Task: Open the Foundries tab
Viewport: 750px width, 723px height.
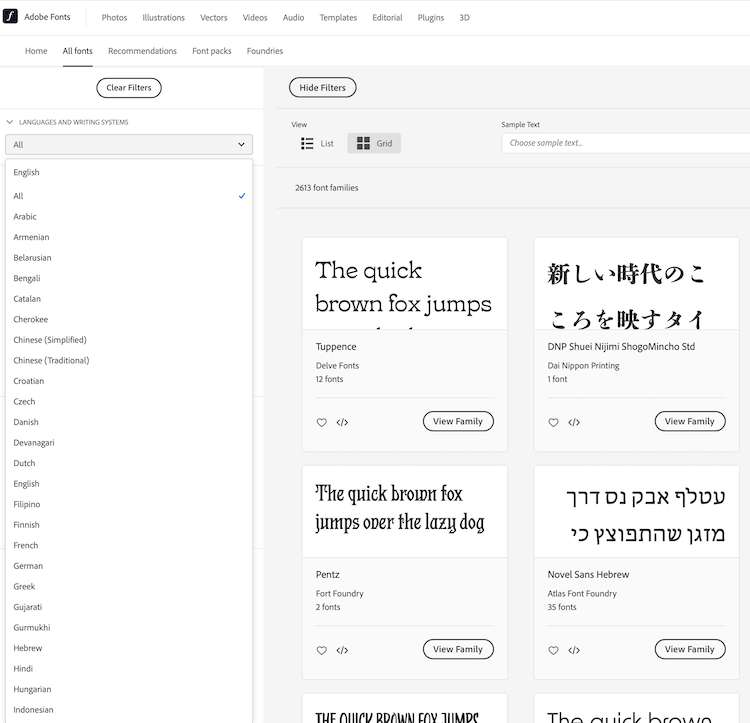Action: (x=265, y=51)
